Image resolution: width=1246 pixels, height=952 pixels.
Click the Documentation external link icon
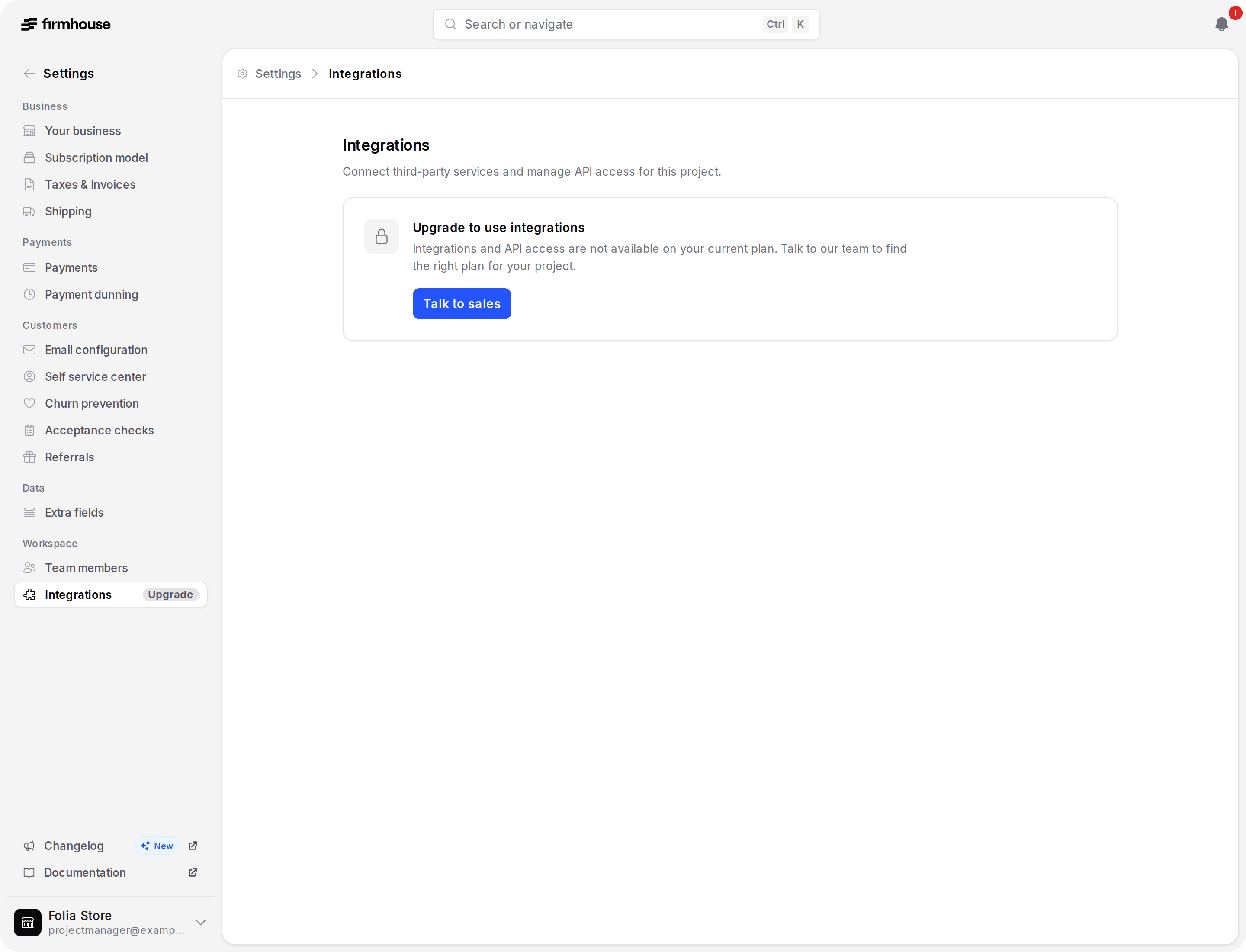coord(193,873)
